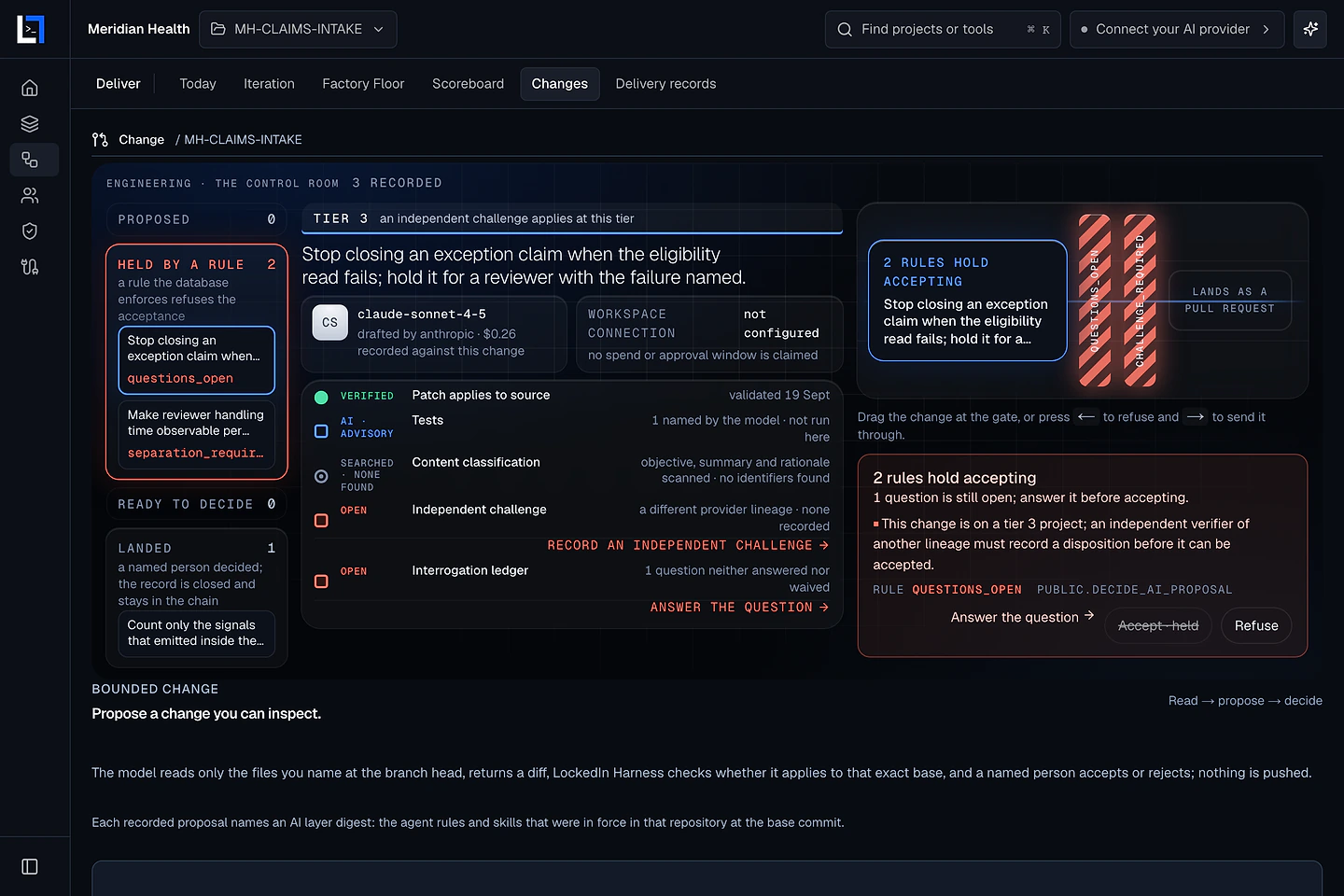Viewport: 1344px width, 896px height.
Task: Open the Scoreboard tab
Action: (468, 84)
